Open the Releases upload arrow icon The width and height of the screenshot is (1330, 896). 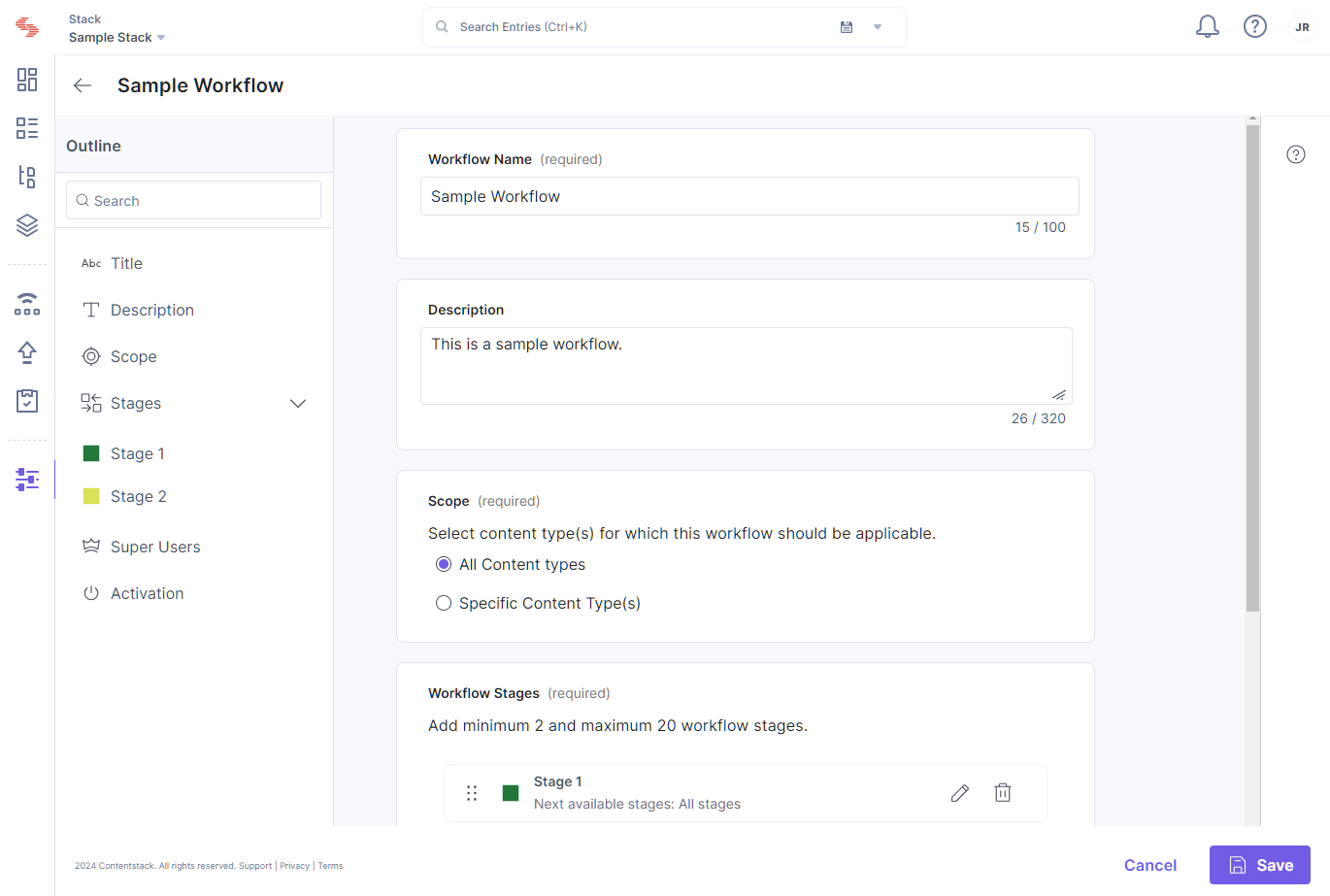coord(27,352)
